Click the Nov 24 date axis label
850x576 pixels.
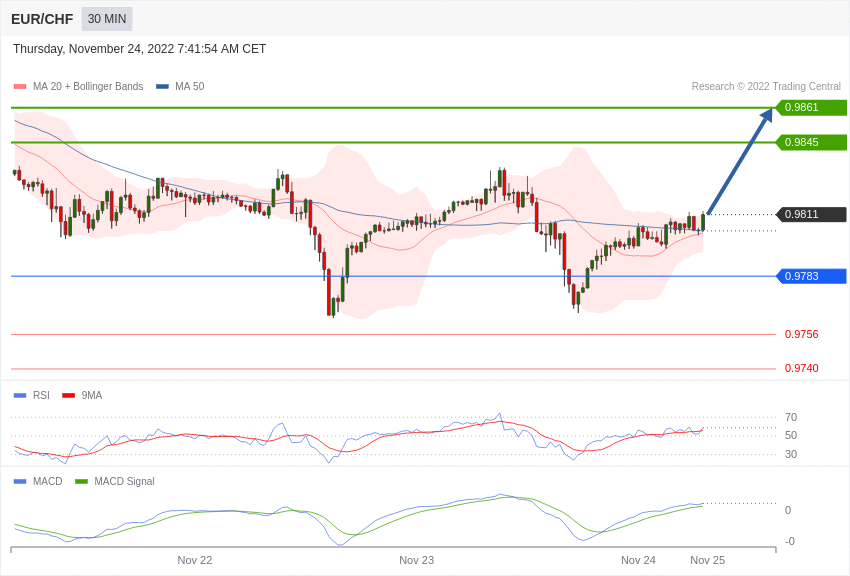(638, 560)
